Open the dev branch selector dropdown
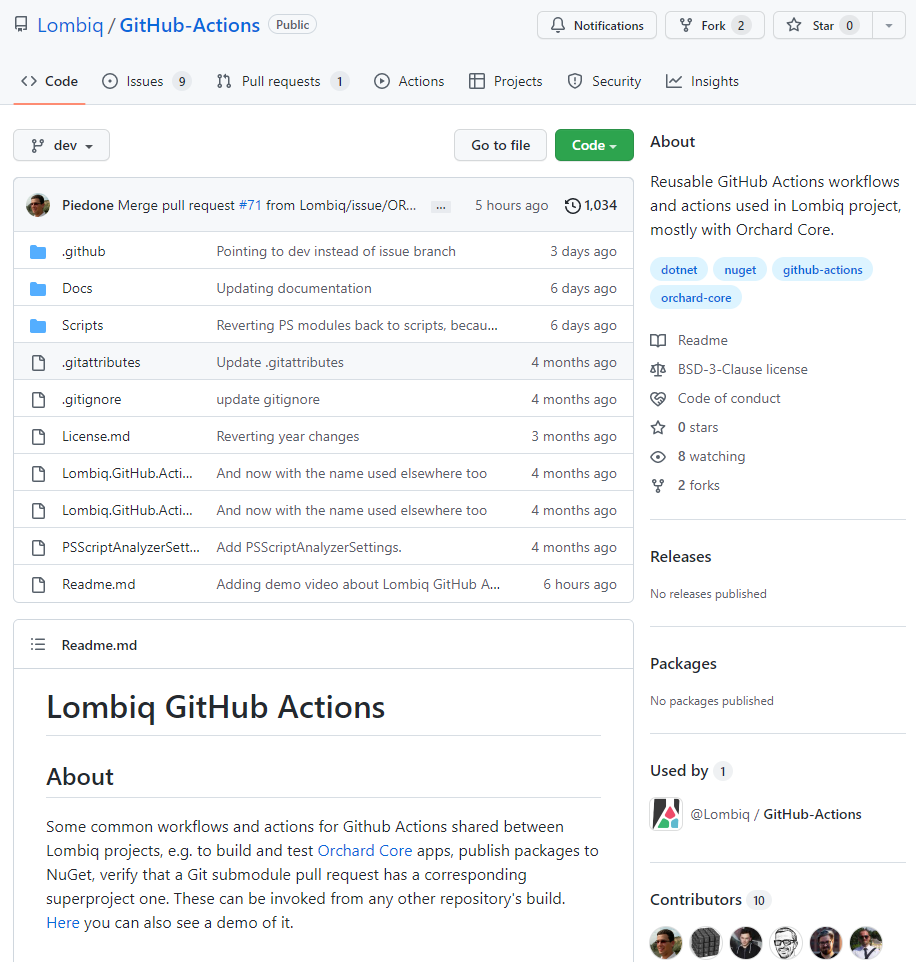 61,145
